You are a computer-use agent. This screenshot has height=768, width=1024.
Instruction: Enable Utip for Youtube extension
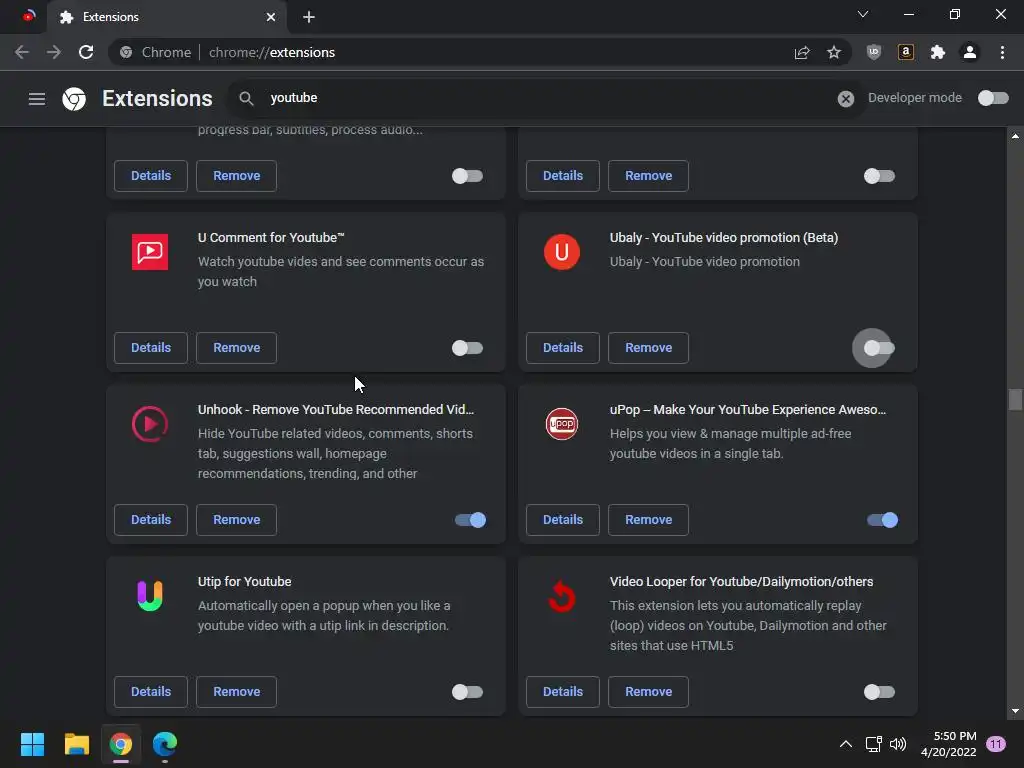(468, 692)
